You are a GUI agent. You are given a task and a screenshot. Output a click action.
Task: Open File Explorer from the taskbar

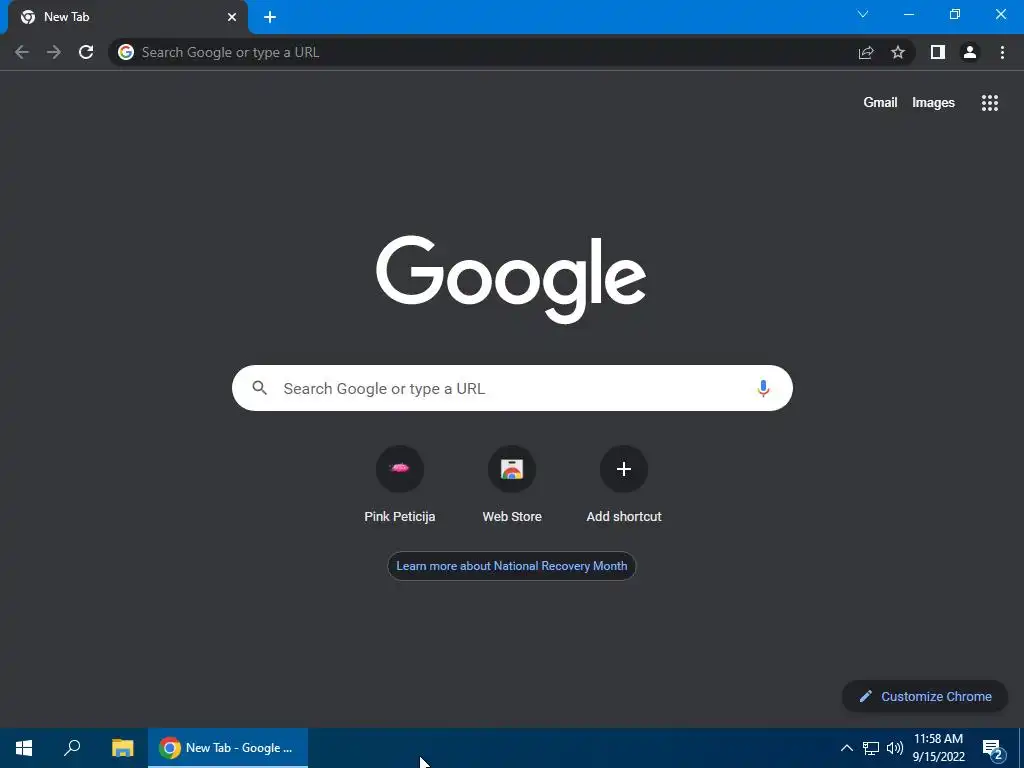tap(123, 748)
